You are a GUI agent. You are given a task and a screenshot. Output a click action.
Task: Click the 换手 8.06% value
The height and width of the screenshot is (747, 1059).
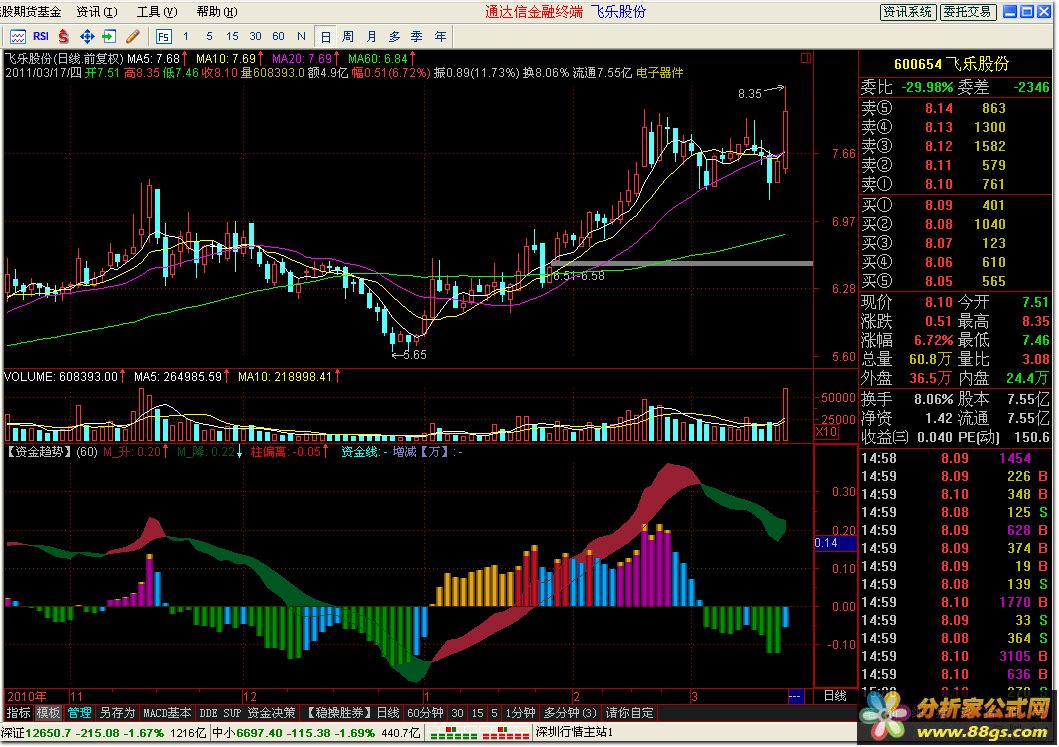(933, 399)
